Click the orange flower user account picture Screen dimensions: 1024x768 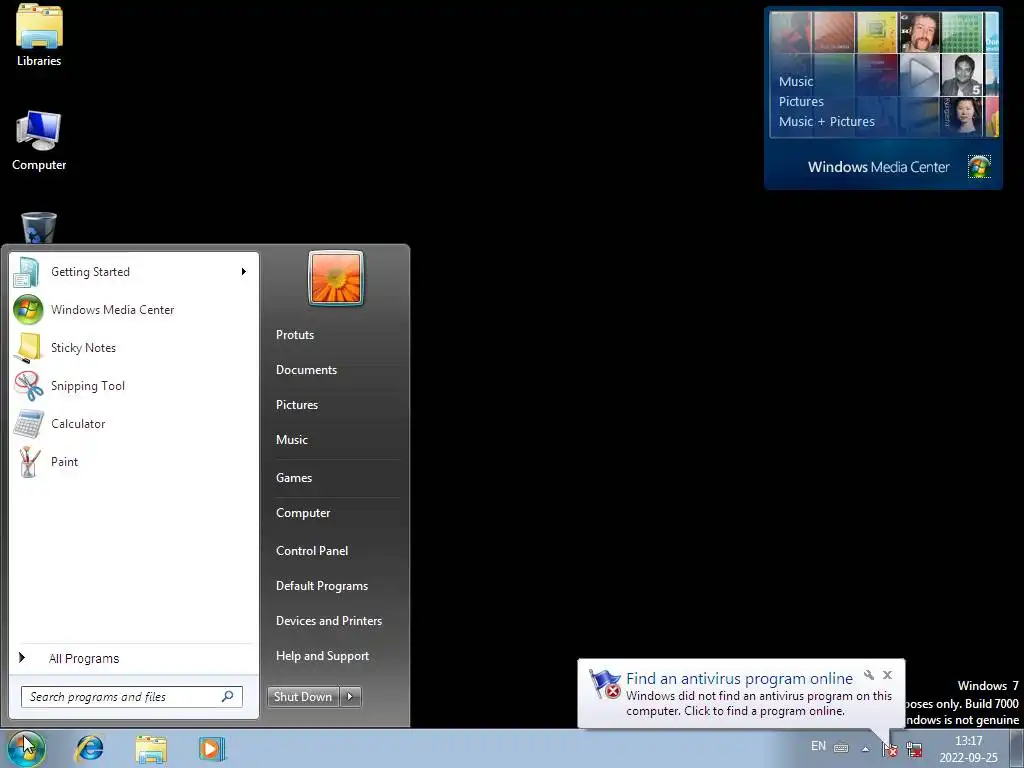[336, 278]
